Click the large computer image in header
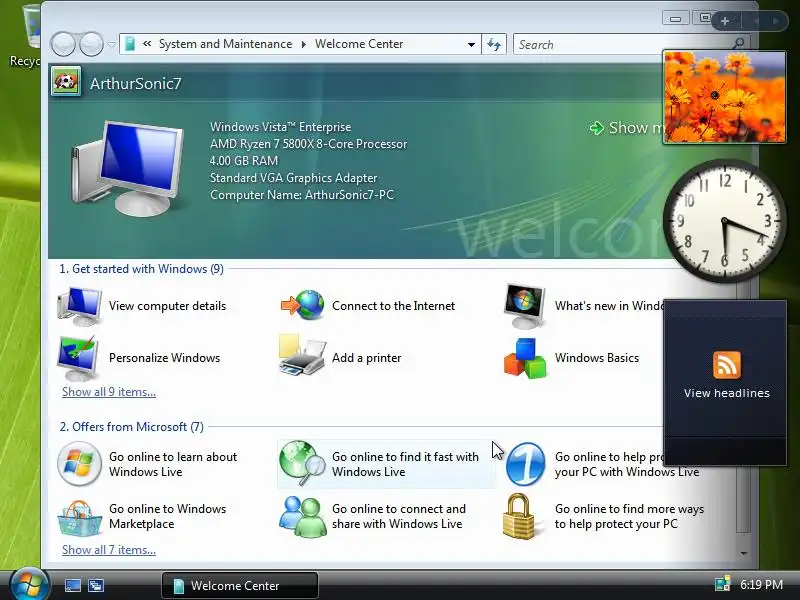Screen dimensions: 800x600 128,168
